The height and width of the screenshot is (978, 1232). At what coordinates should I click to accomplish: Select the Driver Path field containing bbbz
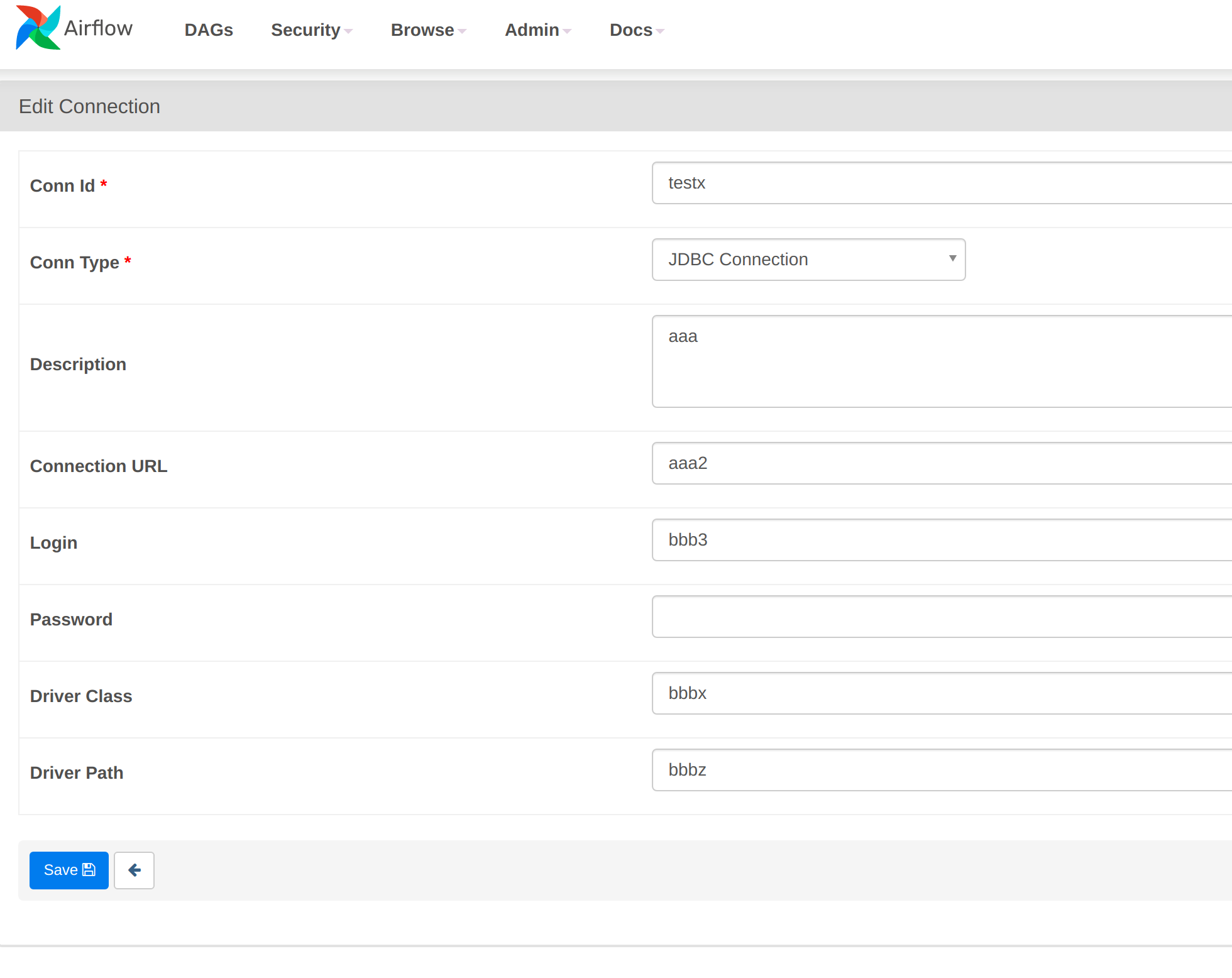(x=880, y=770)
